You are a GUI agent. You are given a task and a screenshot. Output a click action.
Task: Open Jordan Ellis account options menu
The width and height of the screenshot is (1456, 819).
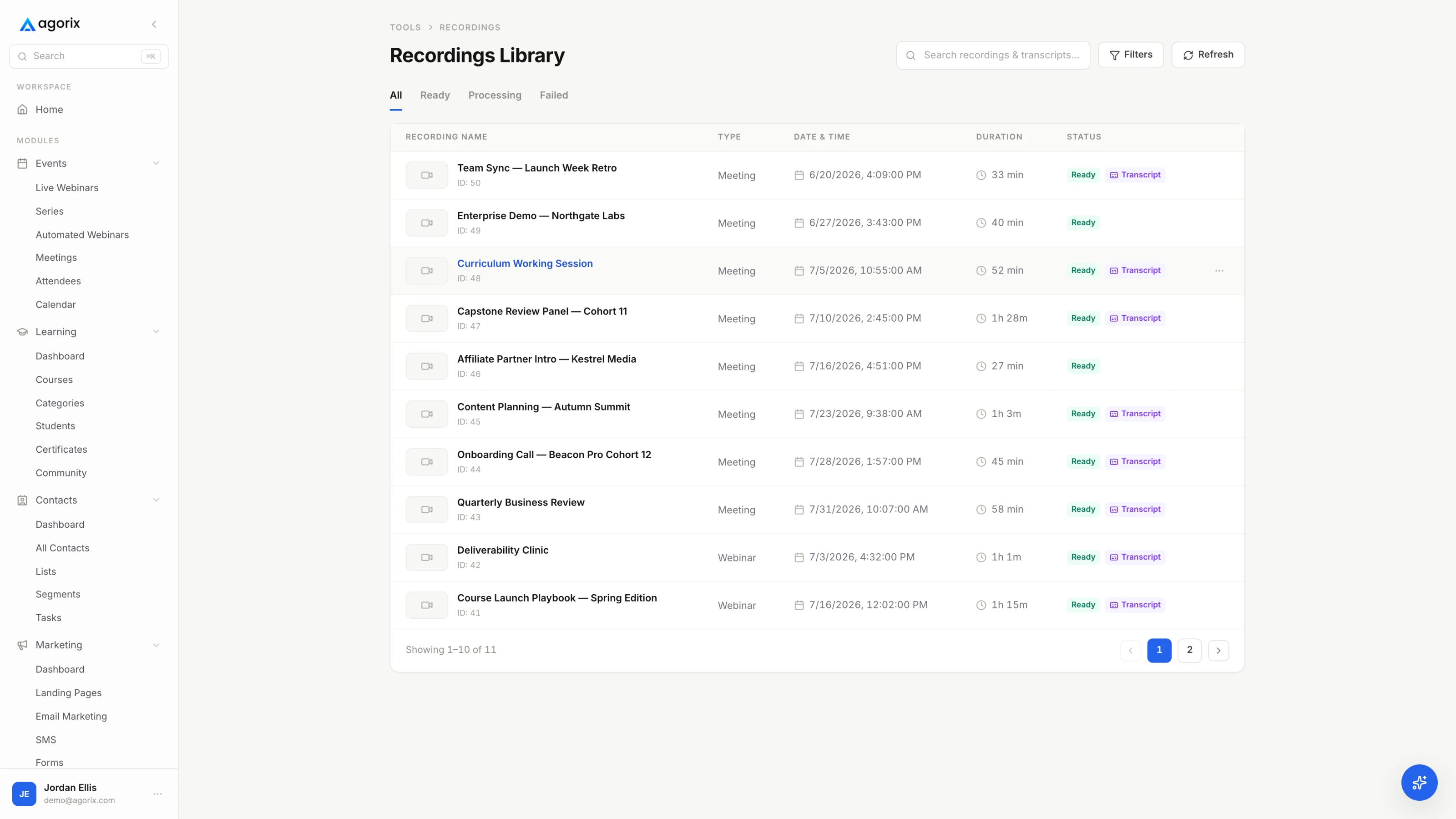tap(158, 794)
